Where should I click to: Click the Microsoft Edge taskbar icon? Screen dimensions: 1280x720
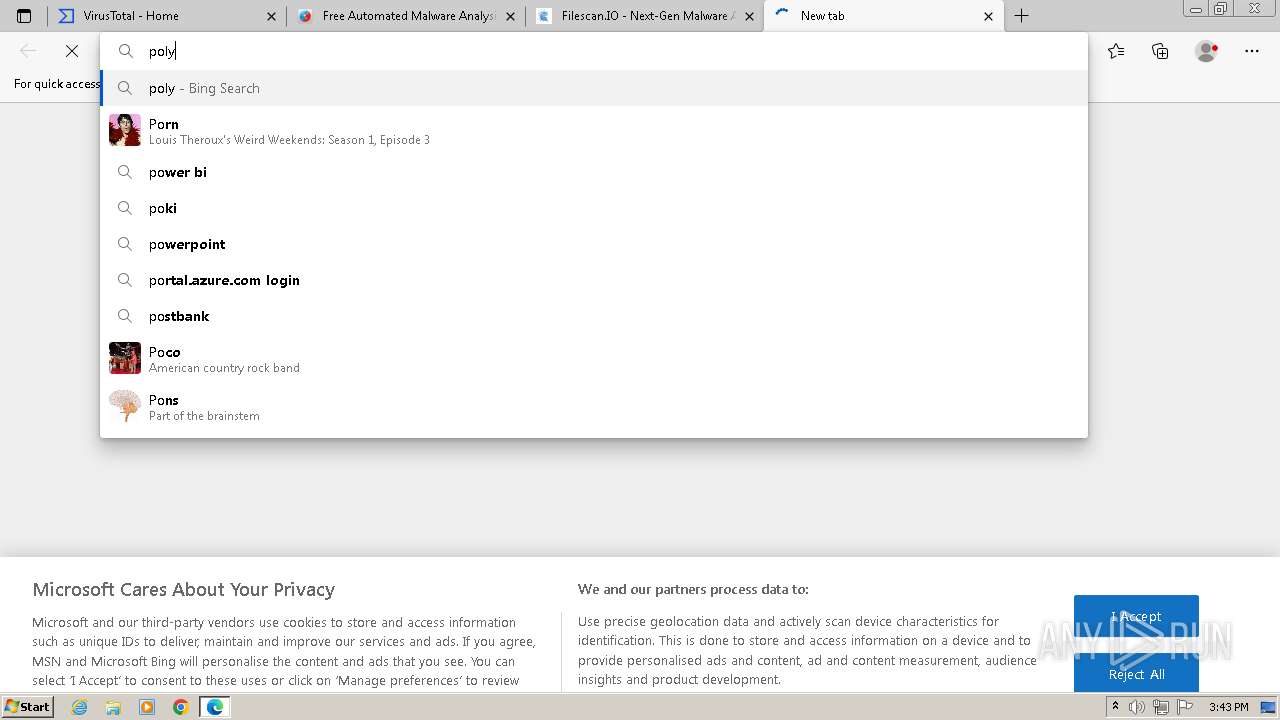pyautogui.click(x=214, y=707)
